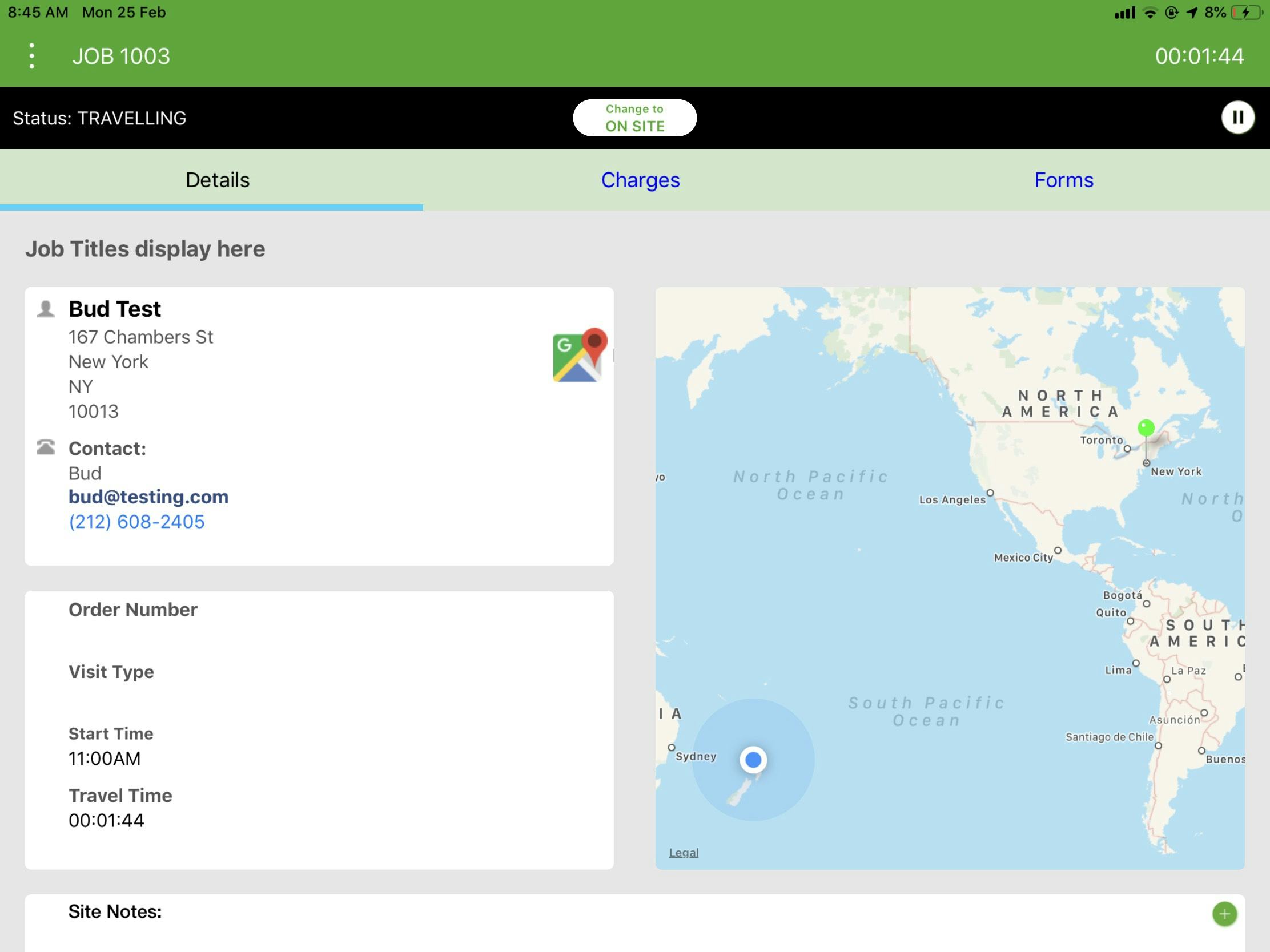Screen dimensions: 1270x952
Task: Tap the blue current location dot
Action: [x=753, y=760]
